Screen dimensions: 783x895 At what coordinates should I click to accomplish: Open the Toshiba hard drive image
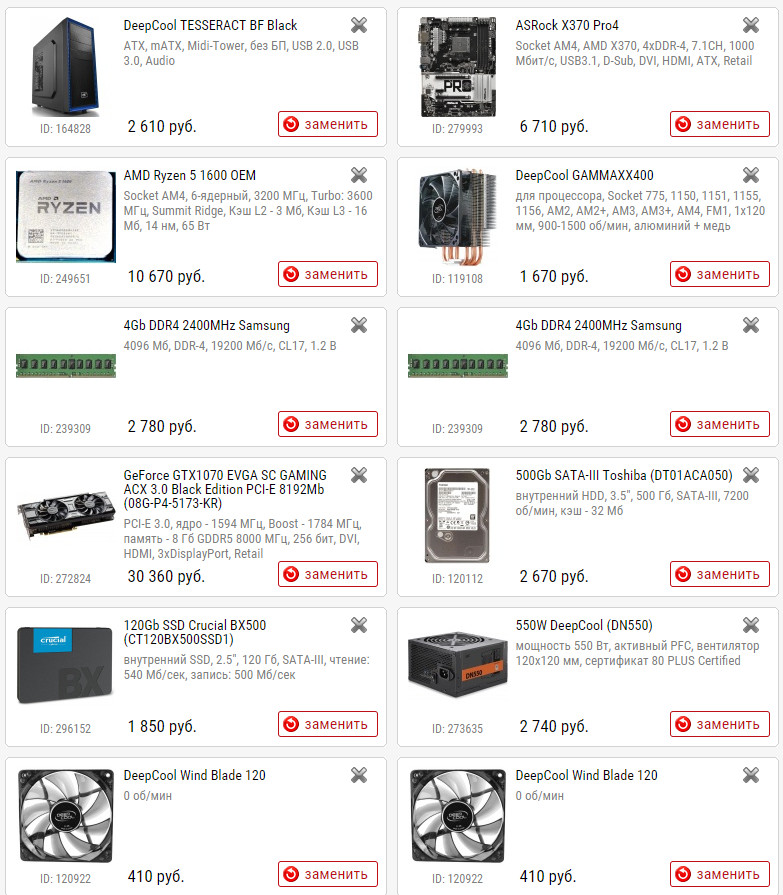pyautogui.click(x=457, y=515)
